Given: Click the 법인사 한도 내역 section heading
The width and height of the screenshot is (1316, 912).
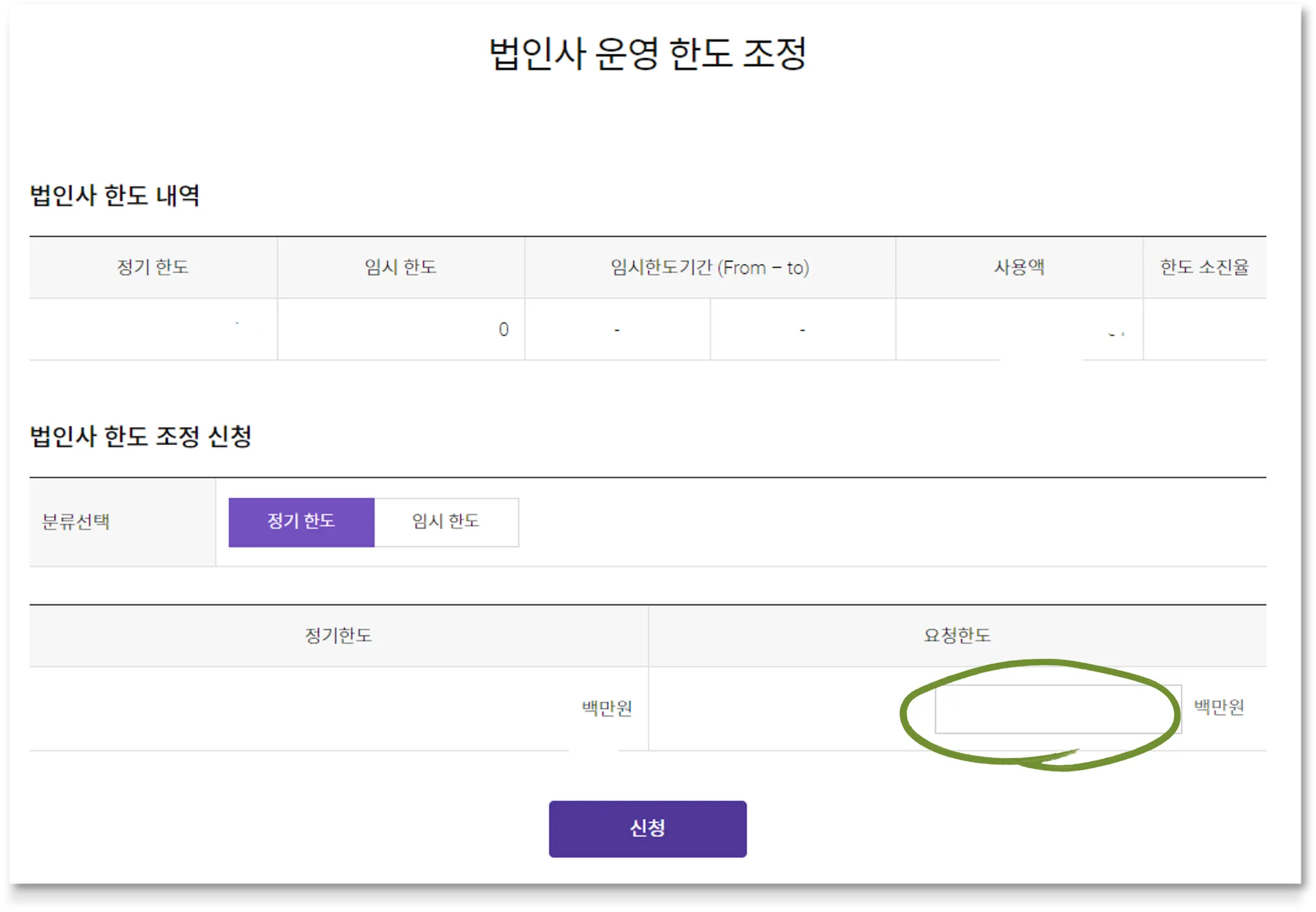Looking at the screenshot, I should coord(115,195).
